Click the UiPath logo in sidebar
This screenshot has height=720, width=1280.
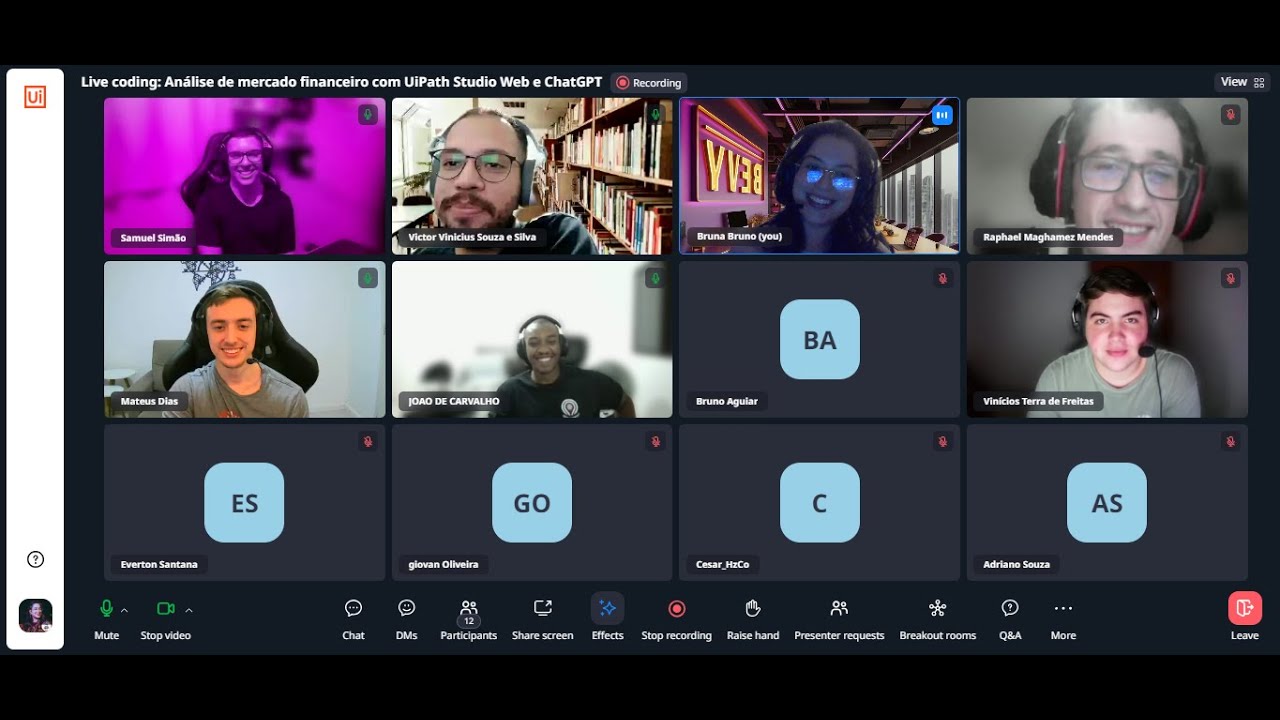point(35,97)
